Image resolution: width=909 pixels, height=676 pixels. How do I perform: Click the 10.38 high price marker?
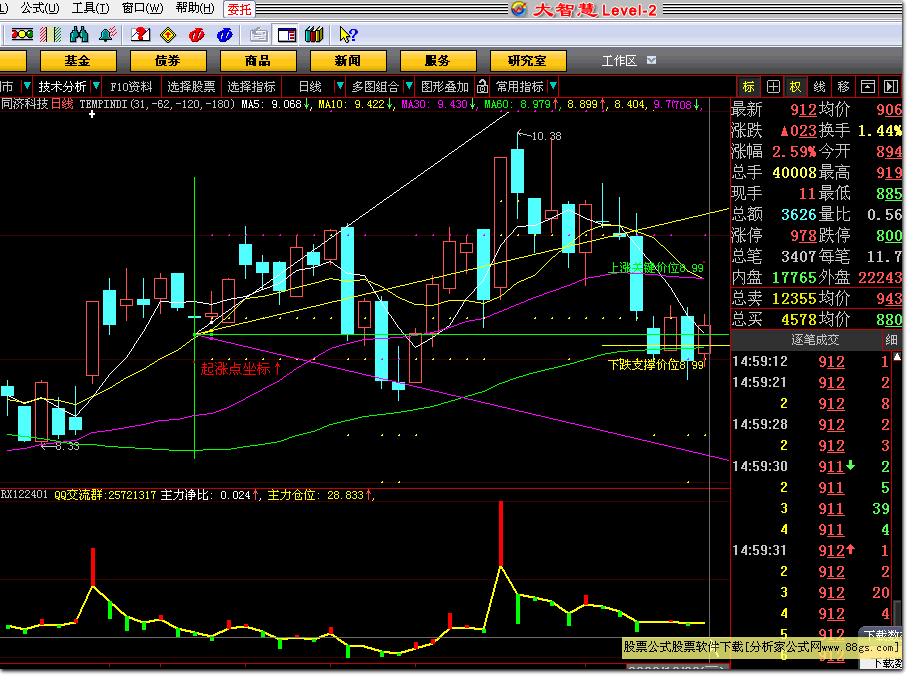tap(546, 136)
